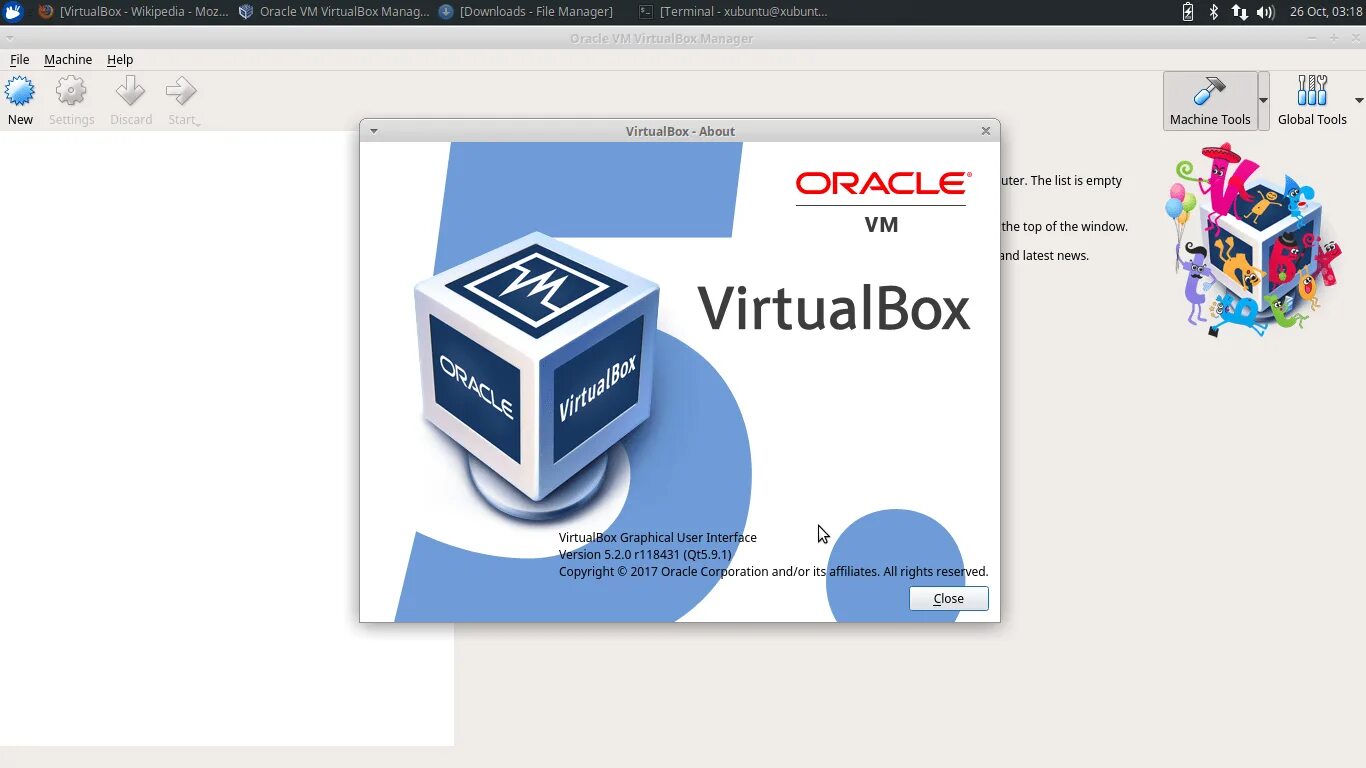Click the network connection tray icon
This screenshot has width=1366, height=768.
(1239, 12)
